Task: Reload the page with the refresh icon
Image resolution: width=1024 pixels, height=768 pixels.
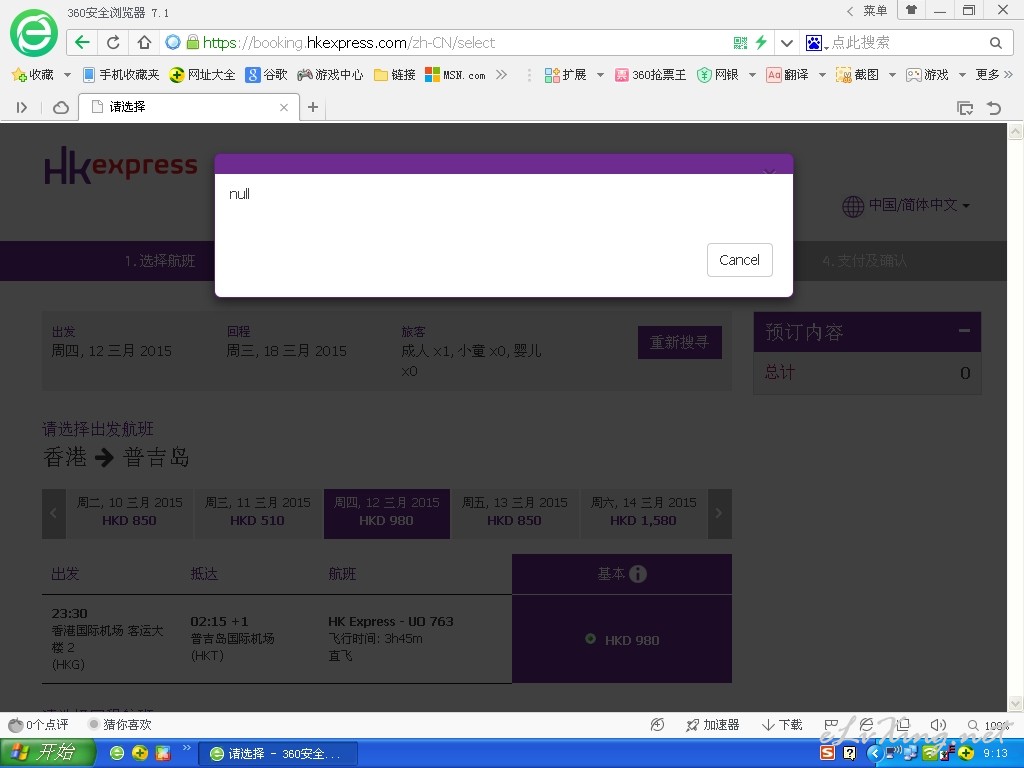Action: click(x=113, y=42)
